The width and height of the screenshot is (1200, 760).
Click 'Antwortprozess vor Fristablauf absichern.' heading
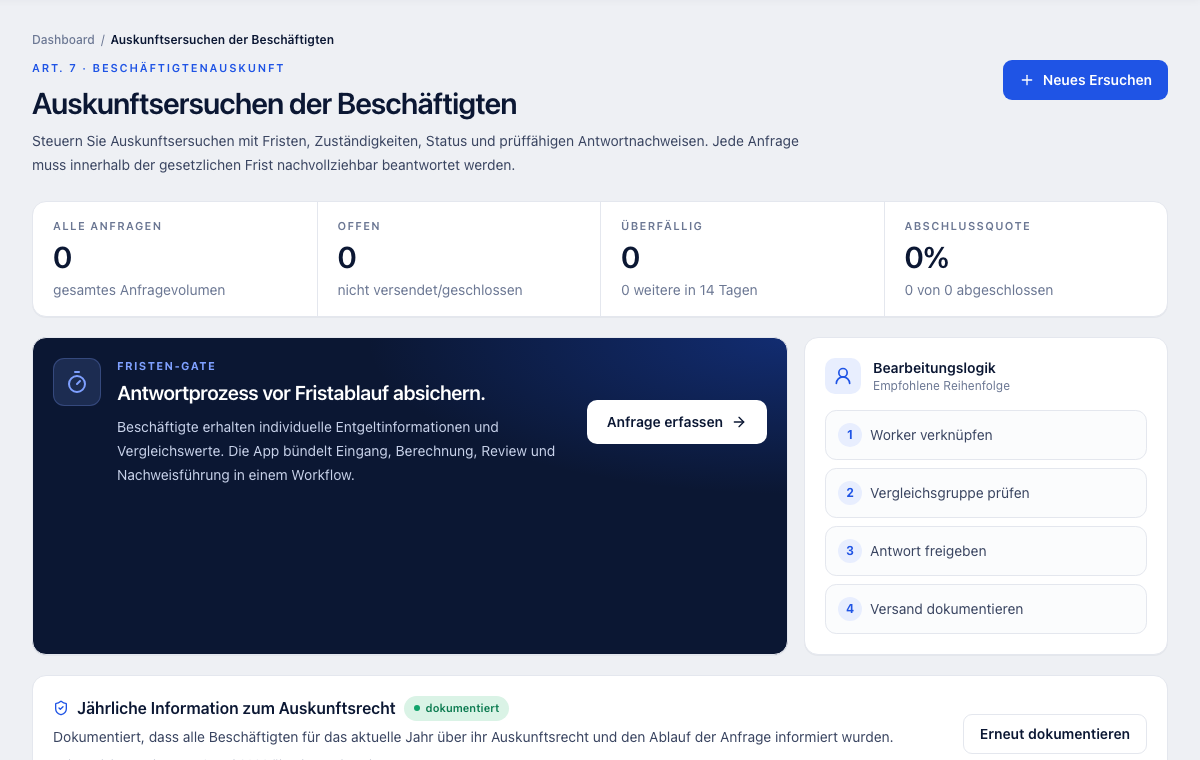coord(301,393)
